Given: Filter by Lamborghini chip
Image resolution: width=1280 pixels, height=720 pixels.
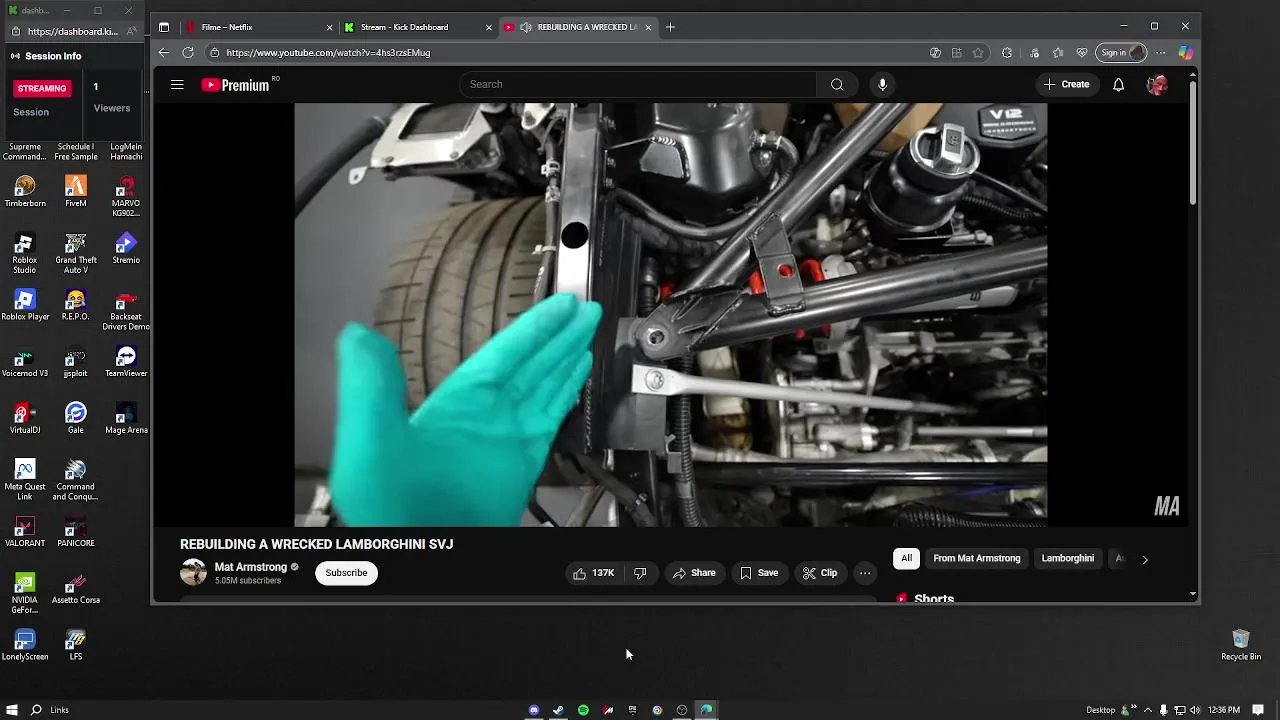Looking at the screenshot, I should (1067, 558).
